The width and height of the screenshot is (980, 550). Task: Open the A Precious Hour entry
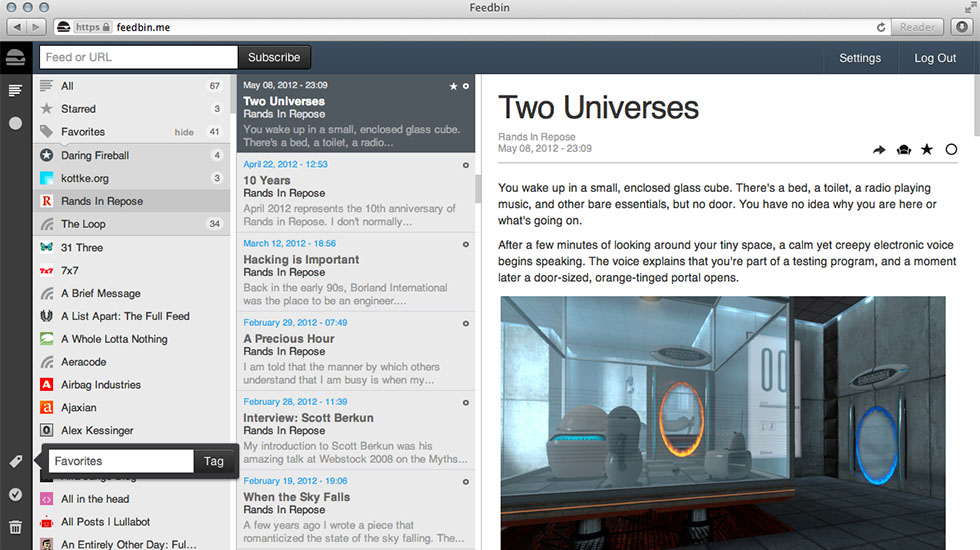[356, 351]
